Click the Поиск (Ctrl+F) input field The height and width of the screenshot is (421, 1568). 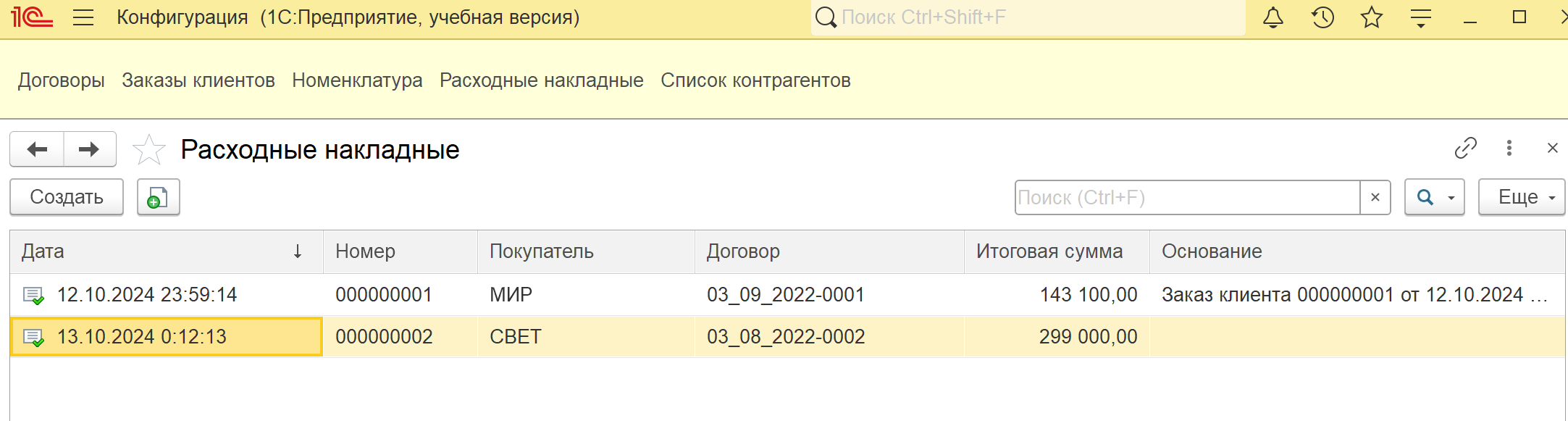click(1188, 197)
